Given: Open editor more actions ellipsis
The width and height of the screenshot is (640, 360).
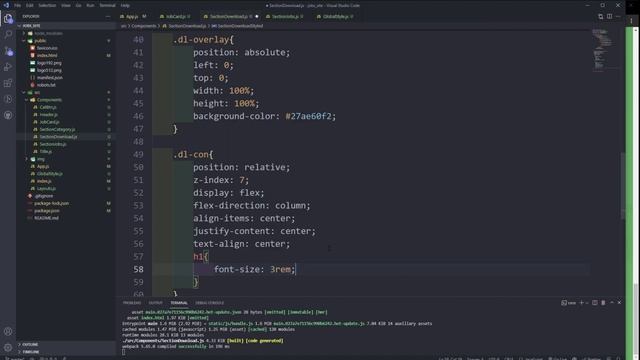Looking at the screenshot, I should click(618, 16).
